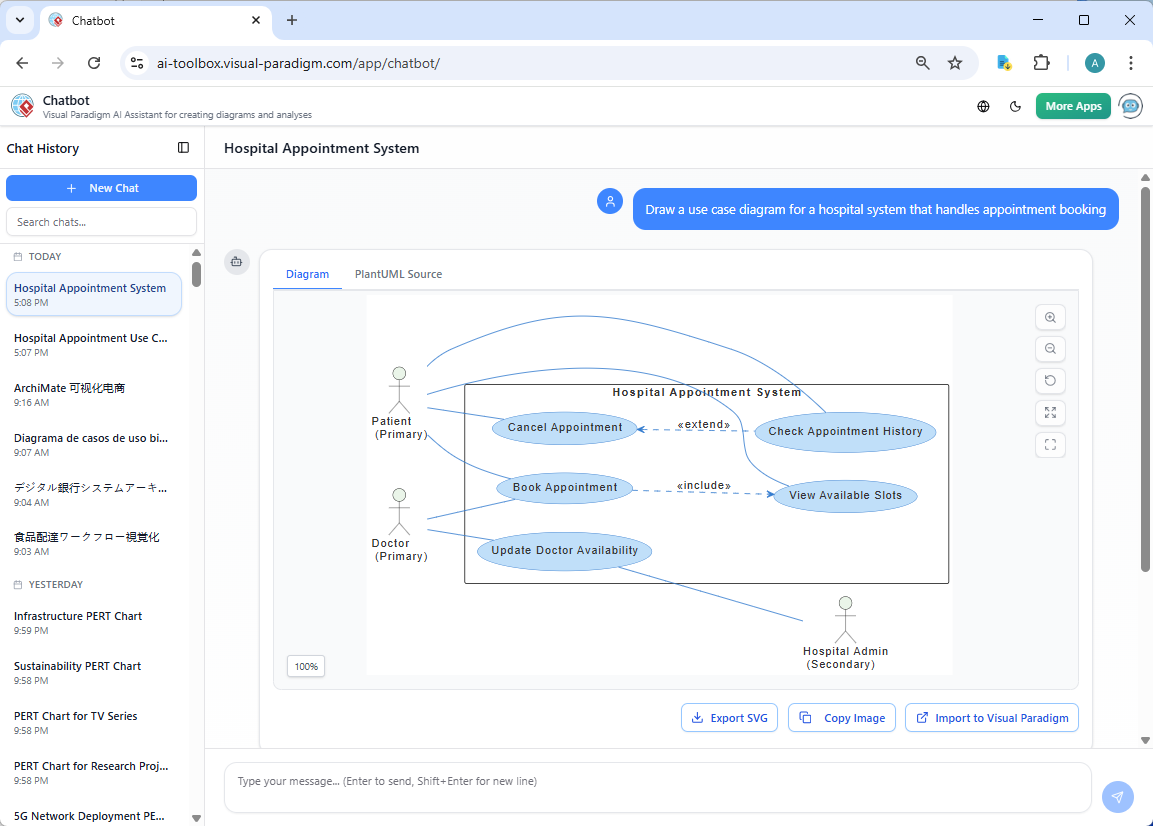Zoom in on the diagram

click(1050, 317)
